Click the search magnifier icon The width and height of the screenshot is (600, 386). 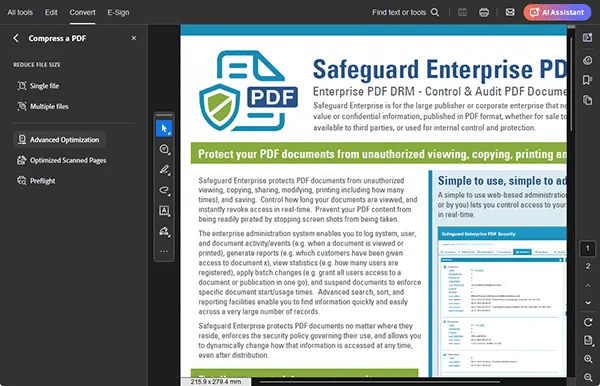point(435,12)
